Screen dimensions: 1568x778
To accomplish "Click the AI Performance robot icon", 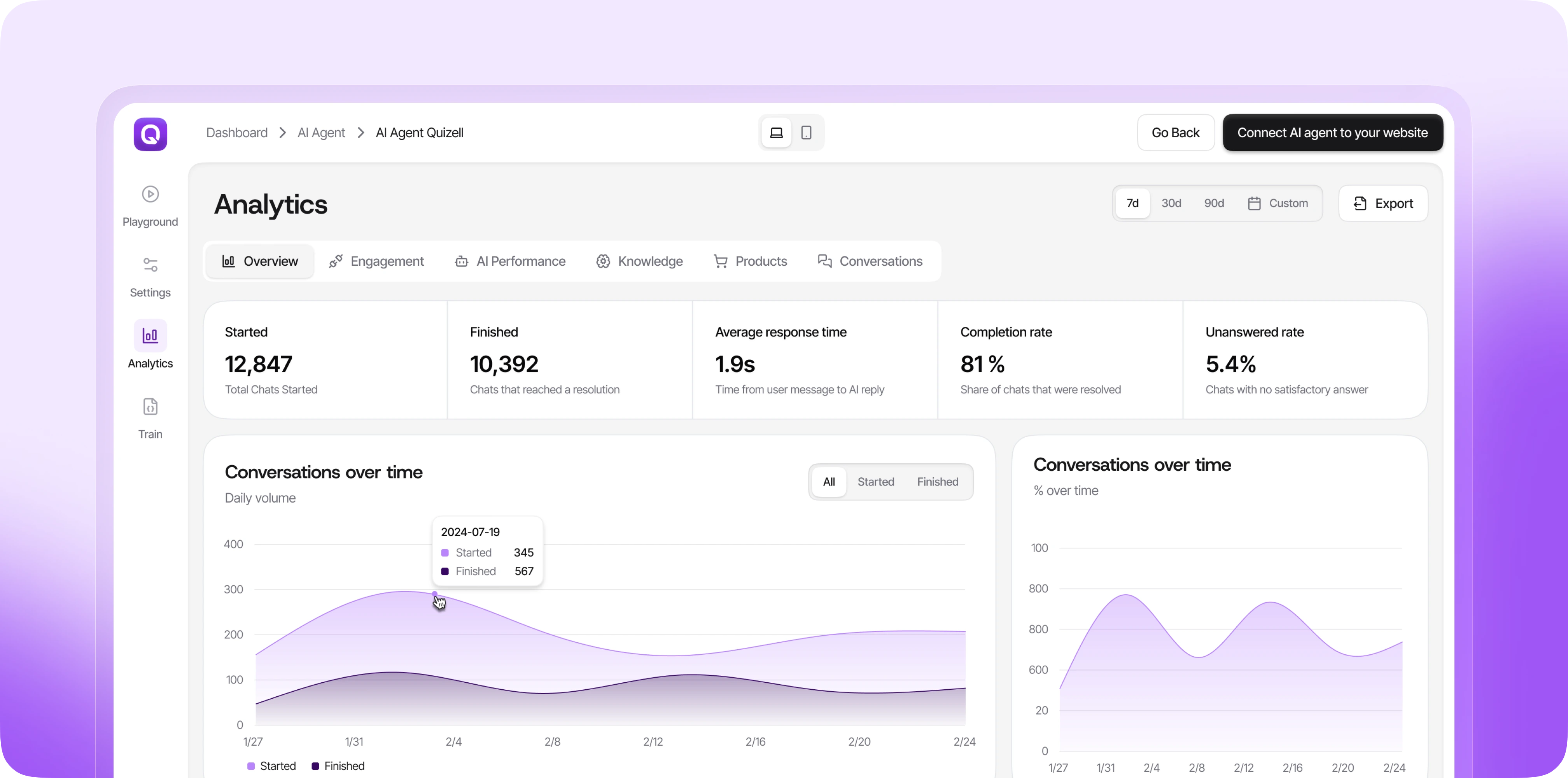I will pyautogui.click(x=461, y=261).
